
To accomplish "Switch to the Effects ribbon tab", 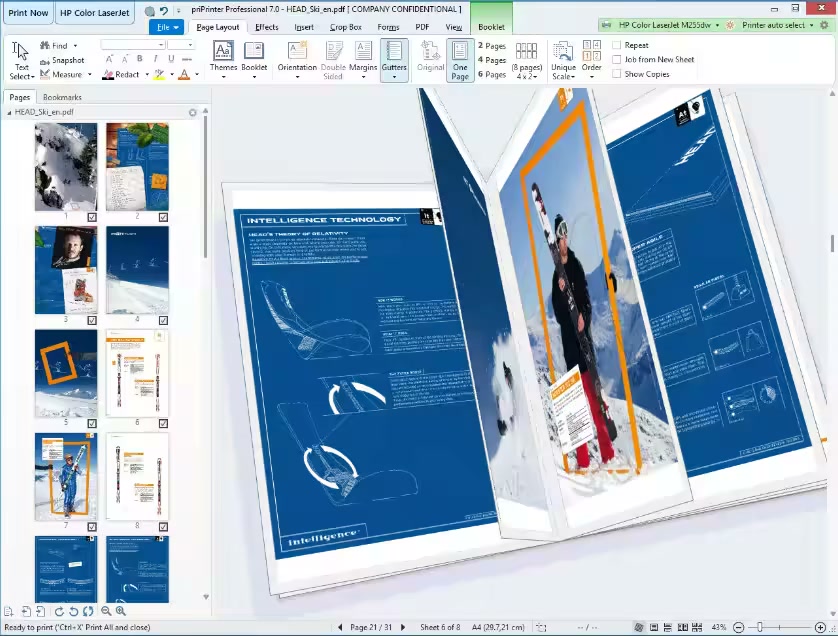I will tap(266, 27).
